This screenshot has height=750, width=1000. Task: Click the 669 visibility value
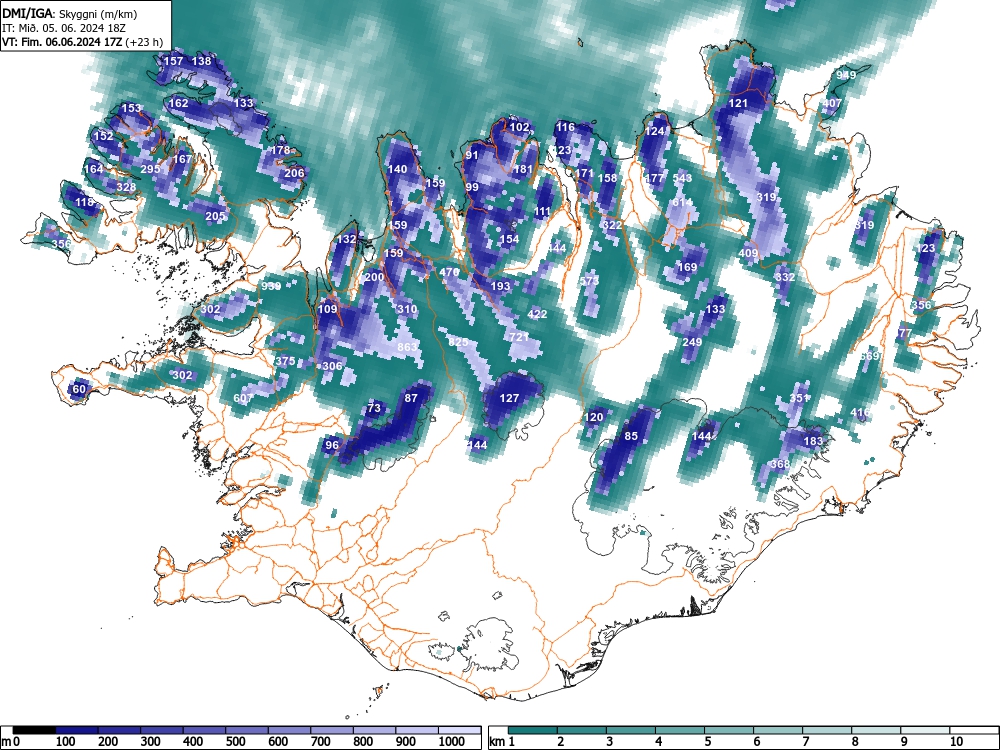pos(870,356)
